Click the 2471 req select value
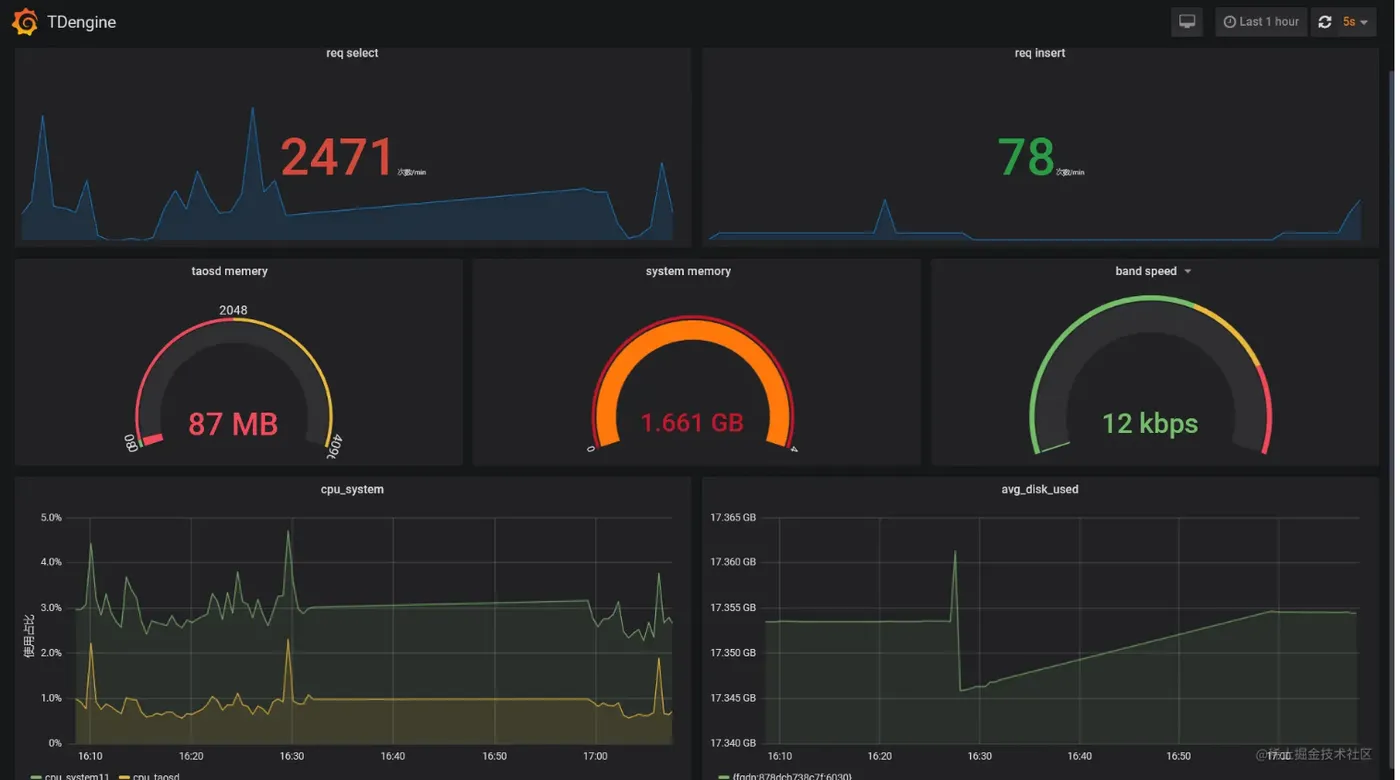1400x780 pixels. (x=337, y=158)
